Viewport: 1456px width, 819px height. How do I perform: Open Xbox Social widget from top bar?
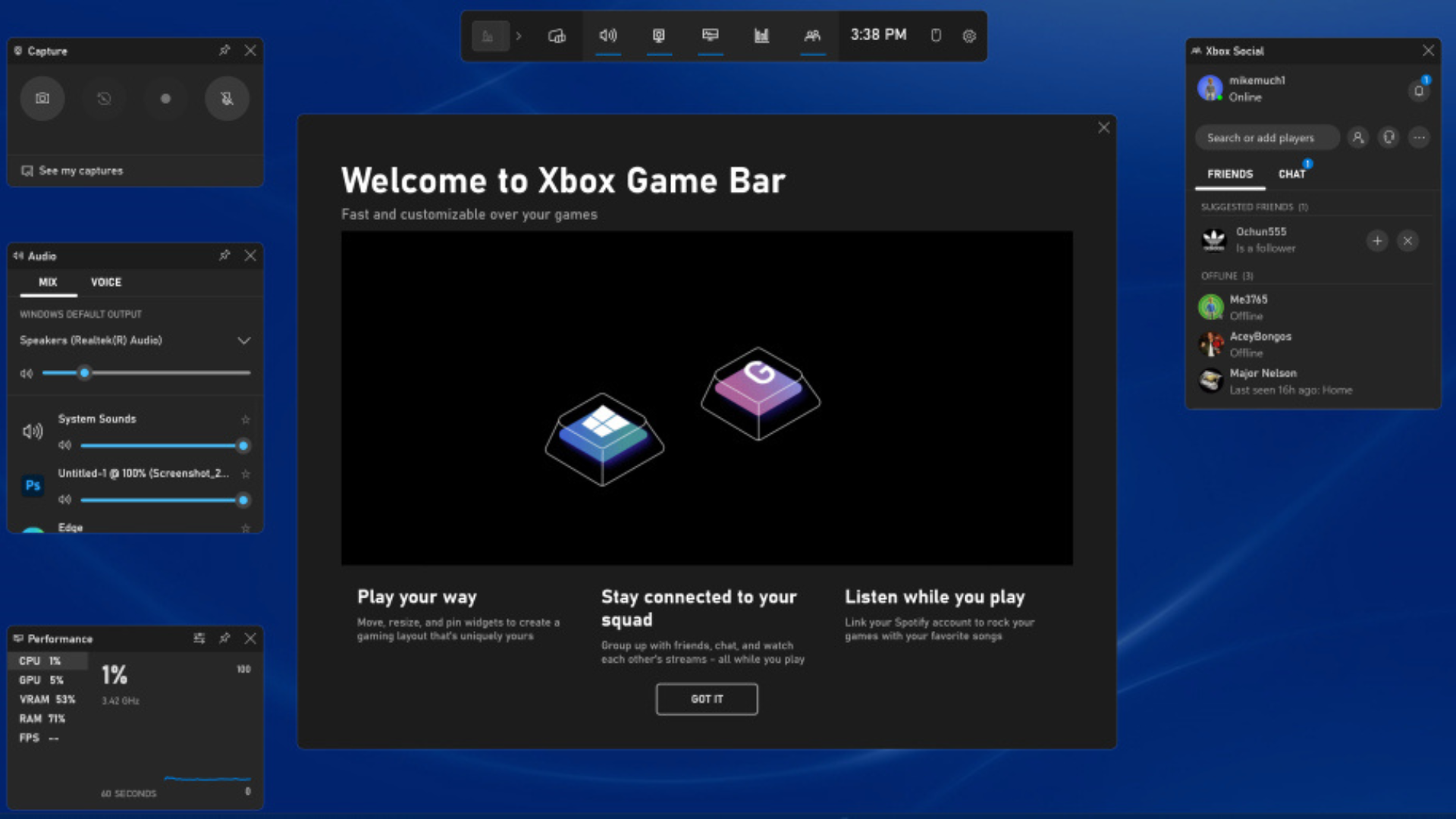[x=812, y=36]
